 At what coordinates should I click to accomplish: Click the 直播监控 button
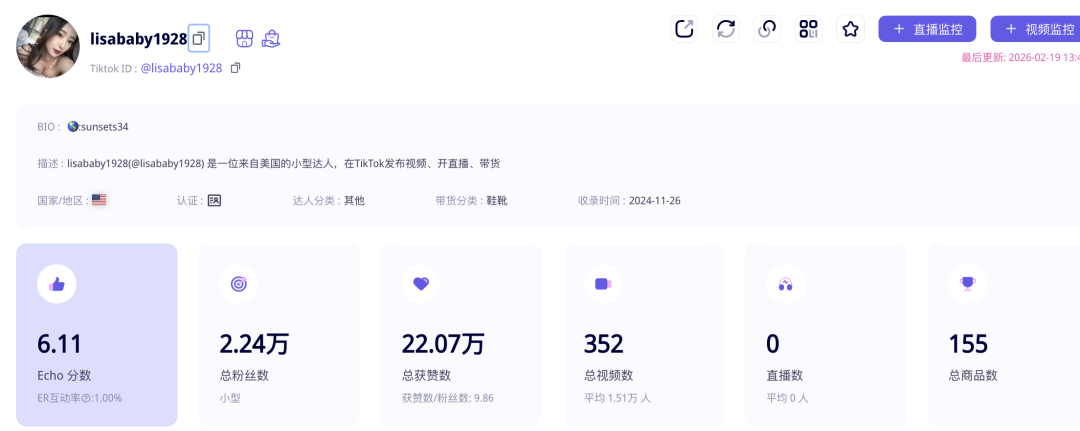coord(927,29)
